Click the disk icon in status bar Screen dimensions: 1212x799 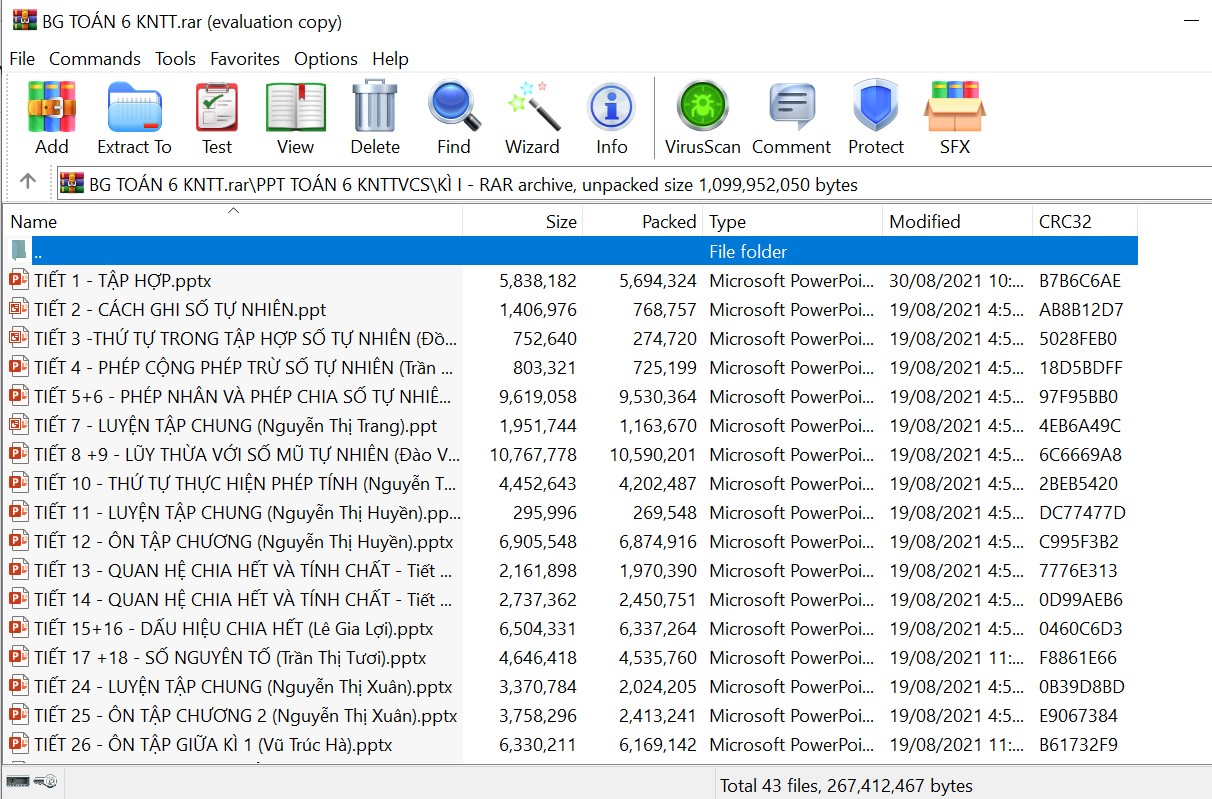click(x=17, y=781)
